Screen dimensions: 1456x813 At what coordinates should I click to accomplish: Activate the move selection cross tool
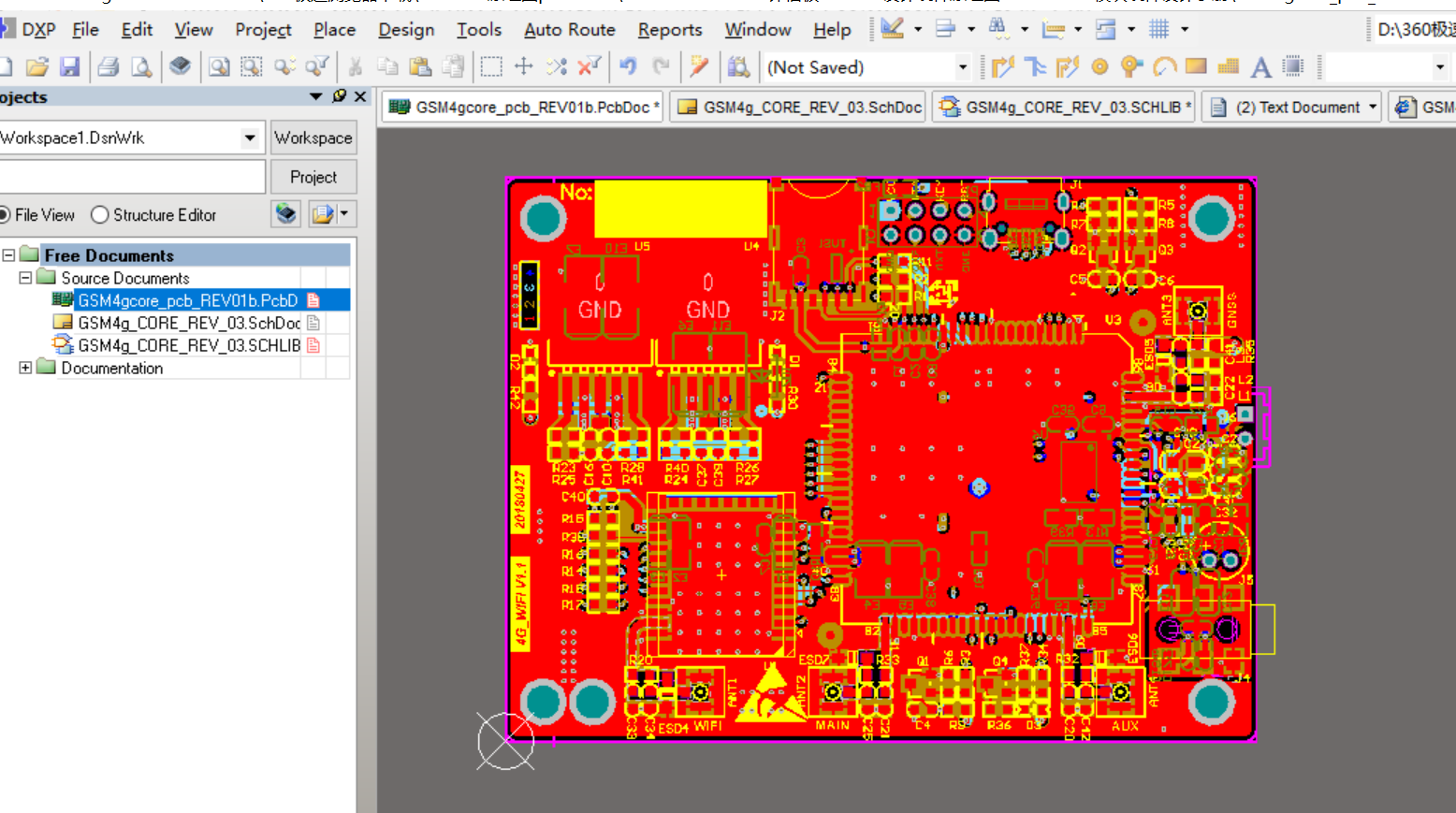click(524, 66)
